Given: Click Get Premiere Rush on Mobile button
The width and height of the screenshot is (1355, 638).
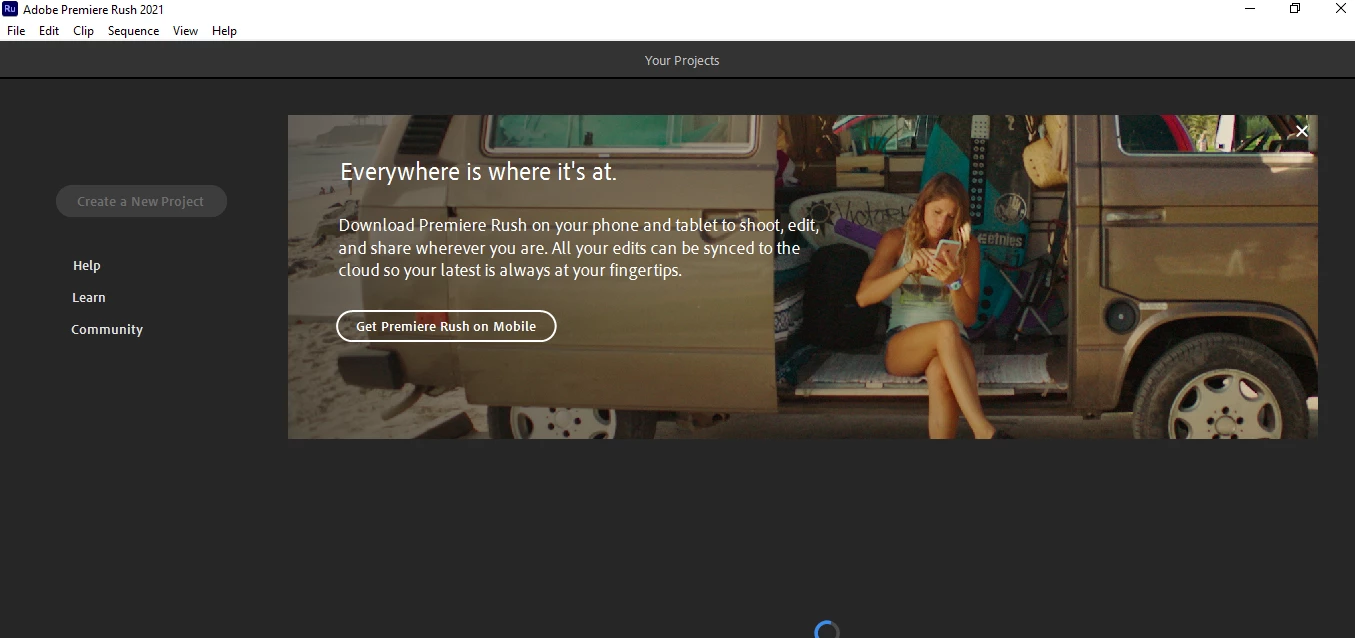Looking at the screenshot, I should [446, 326].
